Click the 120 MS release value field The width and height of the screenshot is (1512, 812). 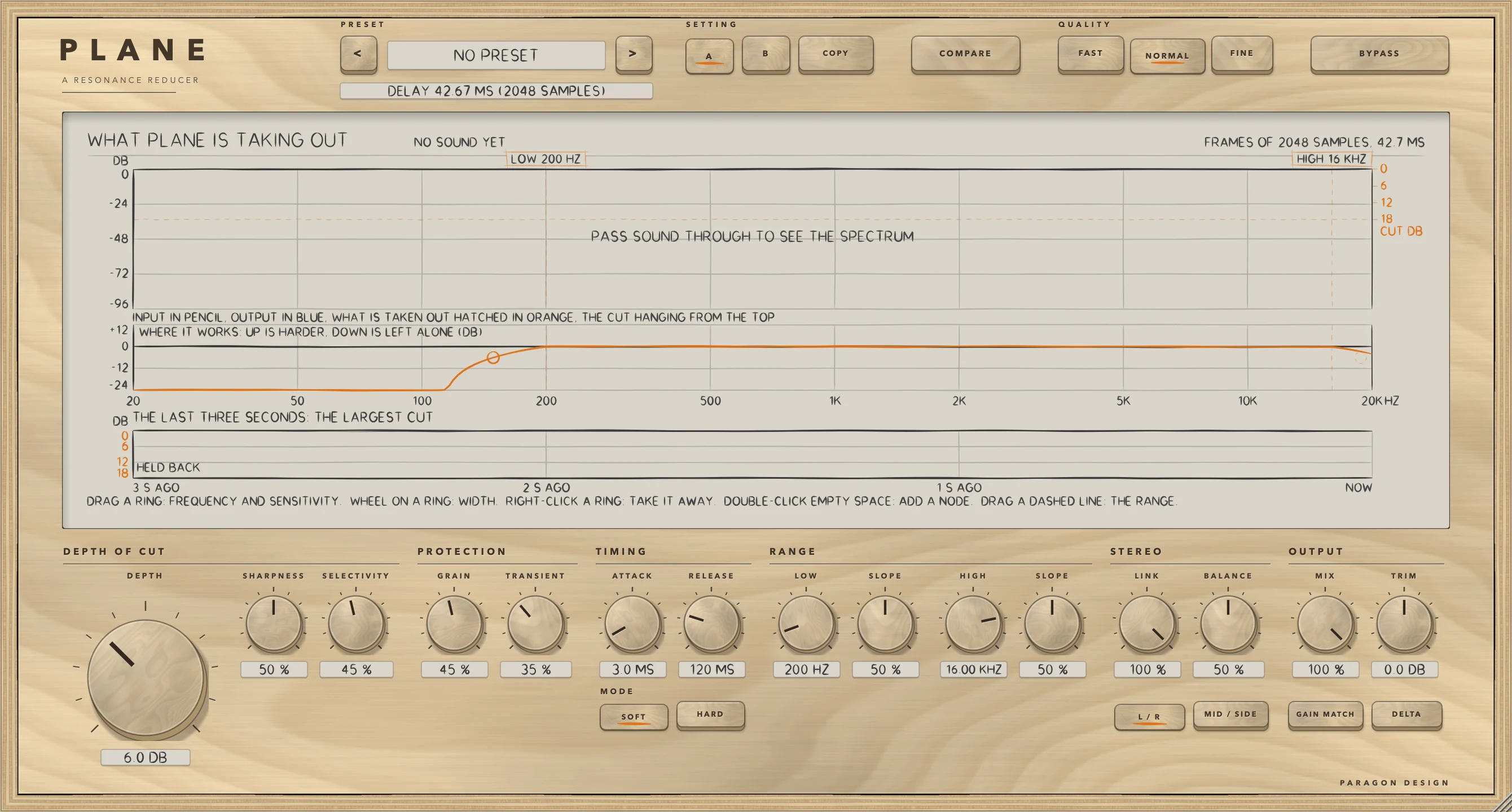(x=712, y=669)
